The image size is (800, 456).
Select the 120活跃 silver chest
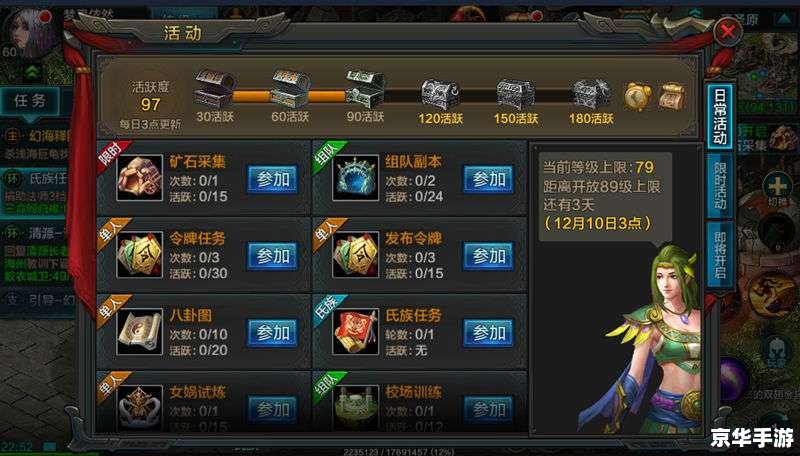(x=440, y=94)
